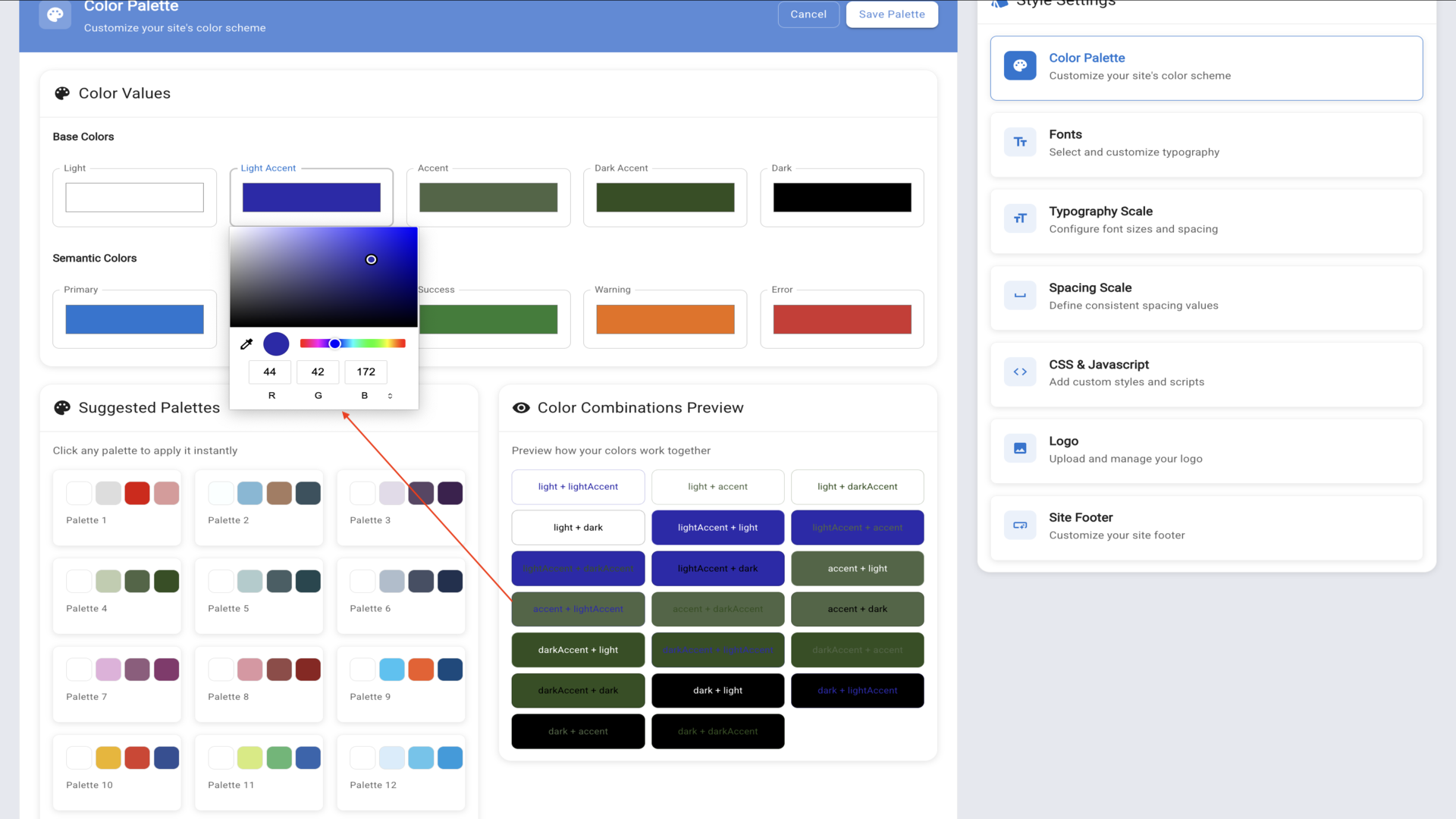This screenshot has width=1456, height=819.
Task: Click the CSS & Javascript code icon
Action: (1020, 372)
